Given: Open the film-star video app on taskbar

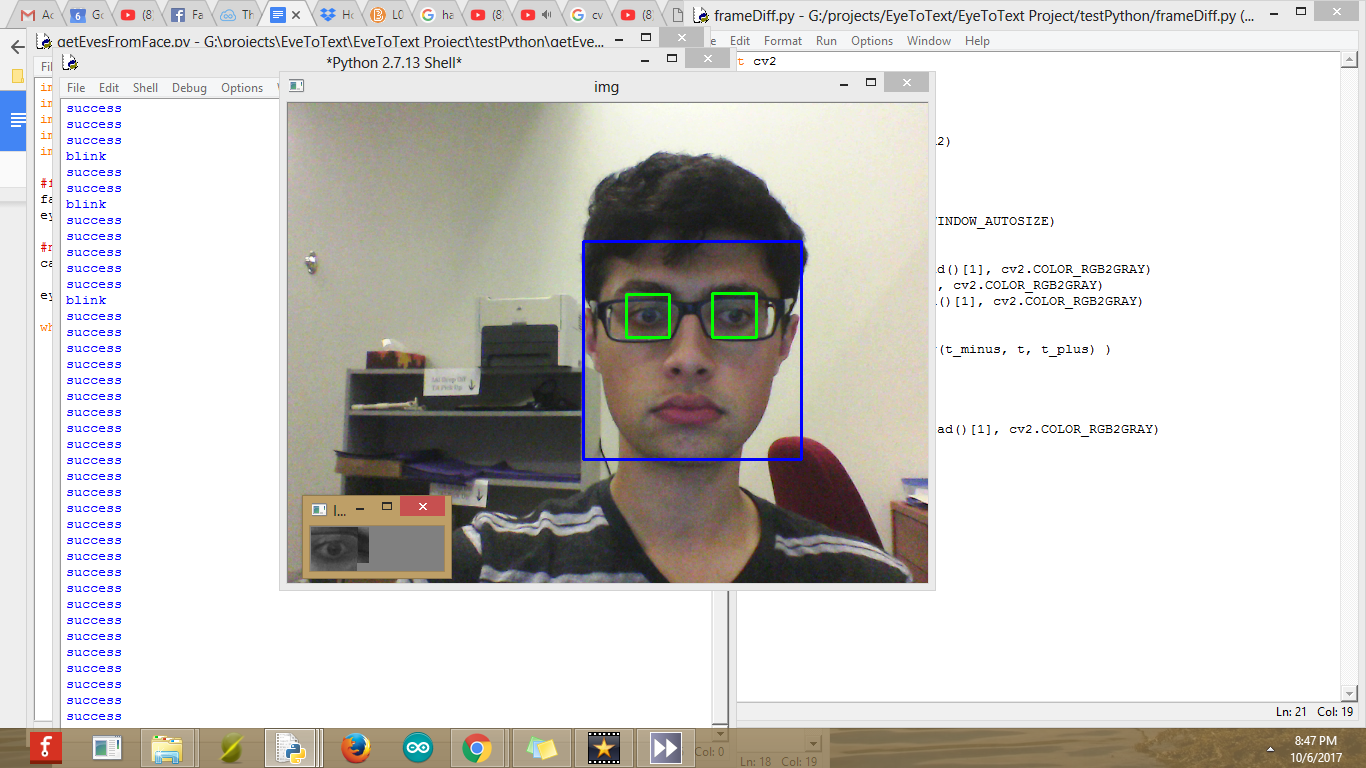Looking at the screenshot, I should click(603, 747).
